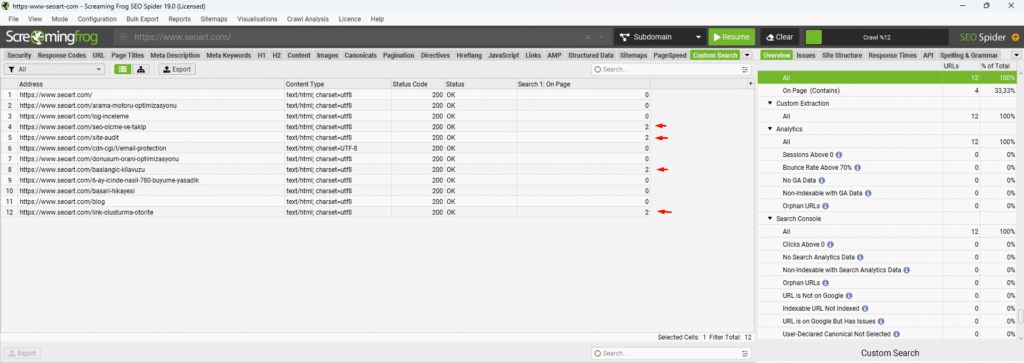
Task: Click info icon beside Non-Indexable with Search Analytics Data
Action: 906,270
